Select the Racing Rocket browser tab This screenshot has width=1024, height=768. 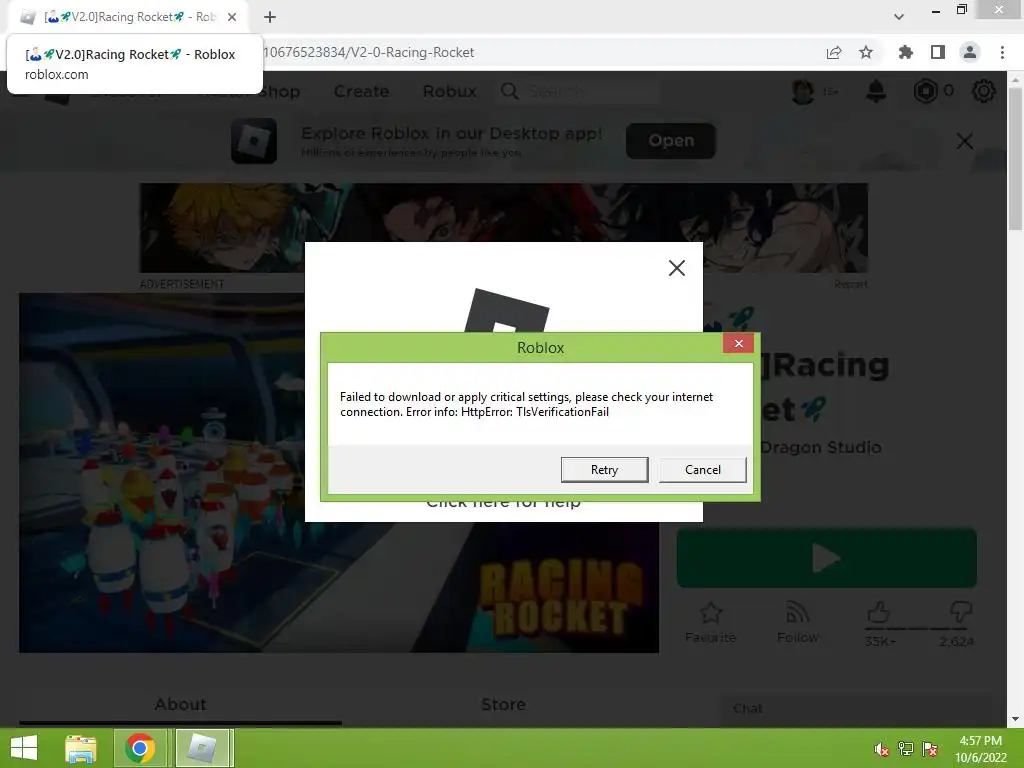(x=127, y=17)
